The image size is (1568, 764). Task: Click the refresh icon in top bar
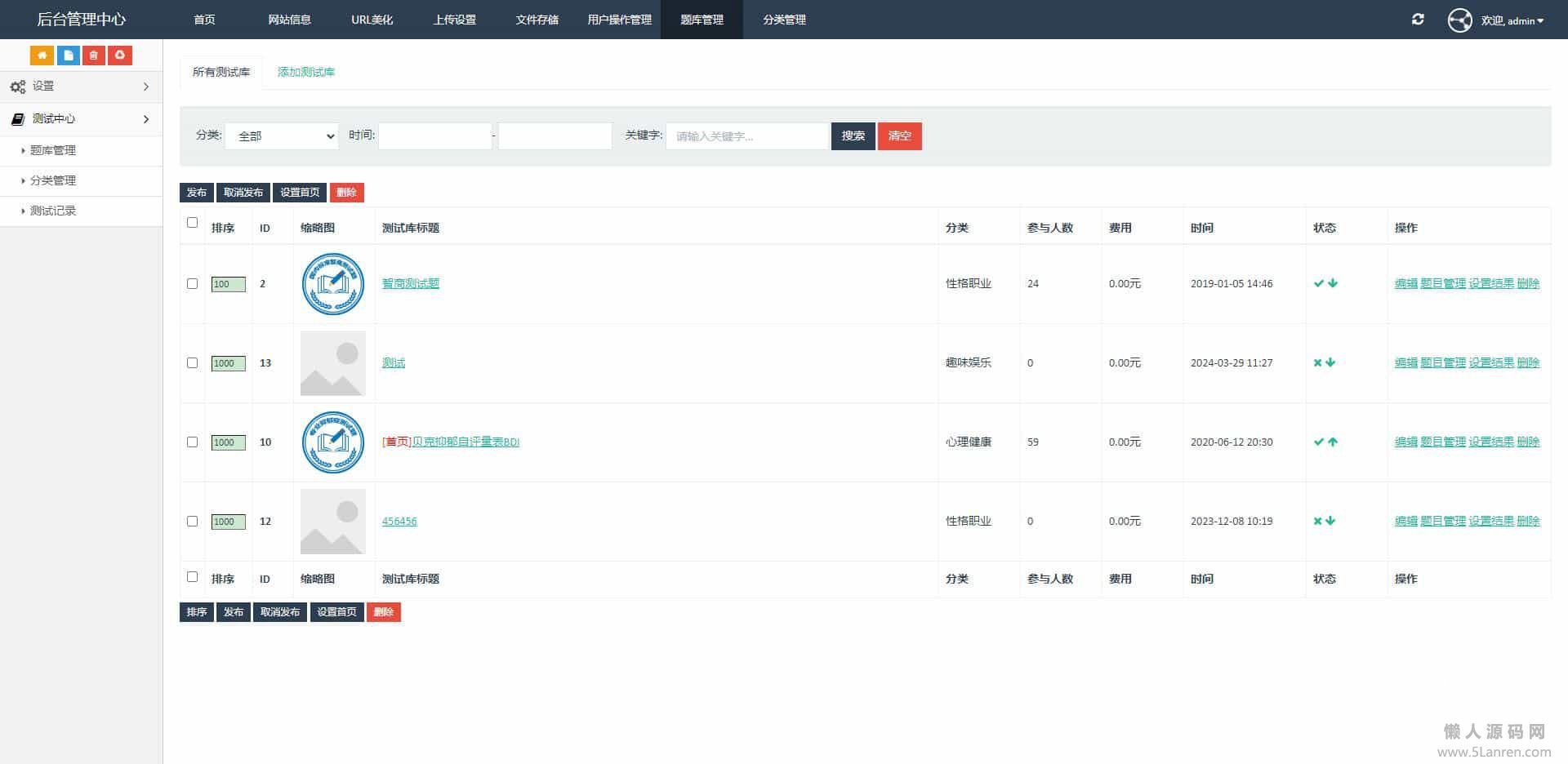[1418, 20]
